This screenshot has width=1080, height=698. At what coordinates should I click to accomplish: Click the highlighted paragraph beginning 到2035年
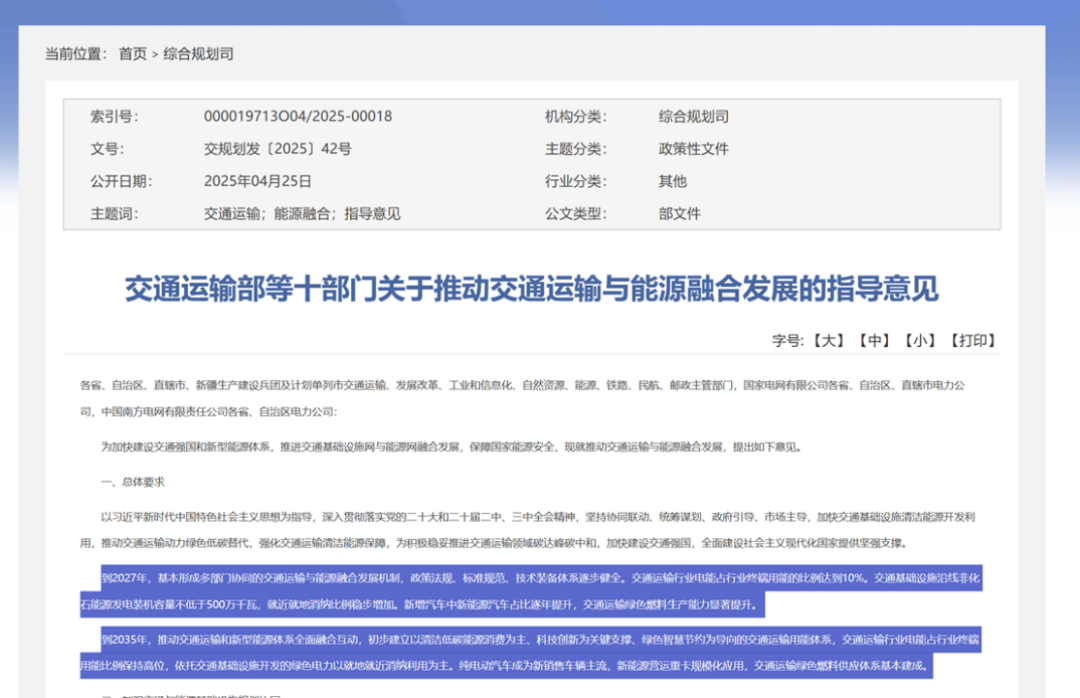click(531, 653)
